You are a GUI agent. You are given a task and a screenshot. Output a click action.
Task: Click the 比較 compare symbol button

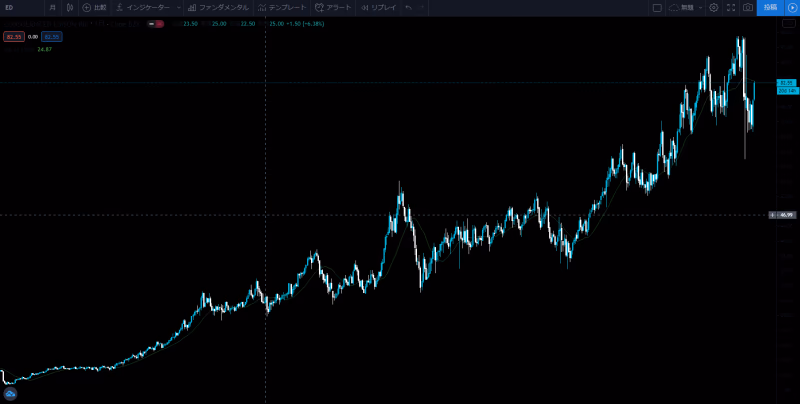pyautogui.click(x=94, y=7)
